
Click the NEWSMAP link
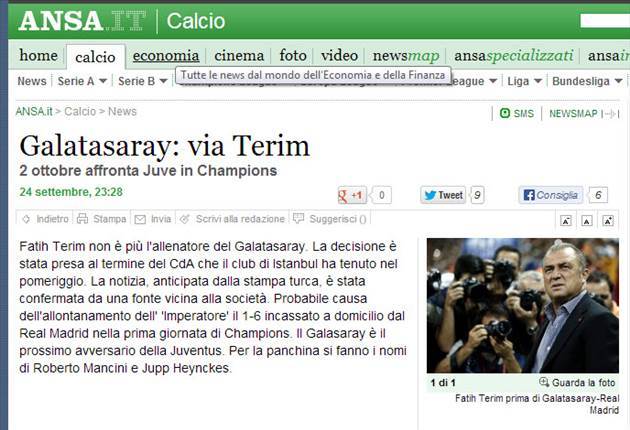point(573,114)
